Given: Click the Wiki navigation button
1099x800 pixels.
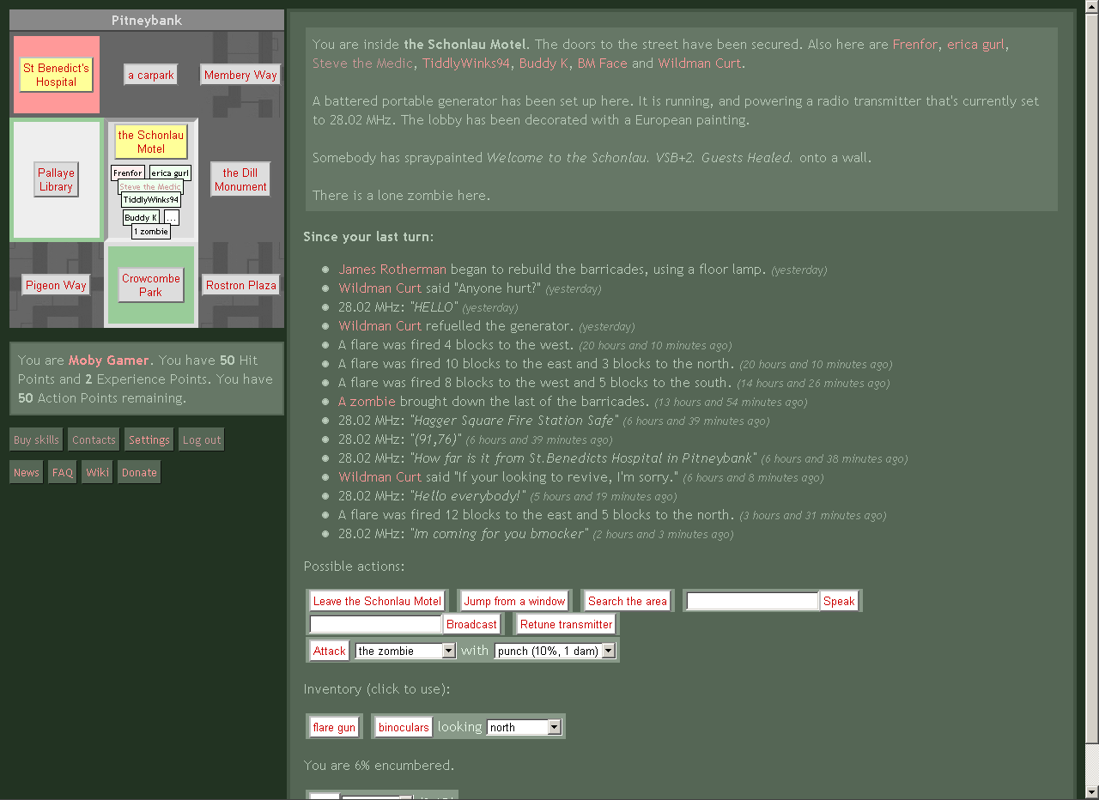Looking at the screenshot, I should click(x=97, y=472).
